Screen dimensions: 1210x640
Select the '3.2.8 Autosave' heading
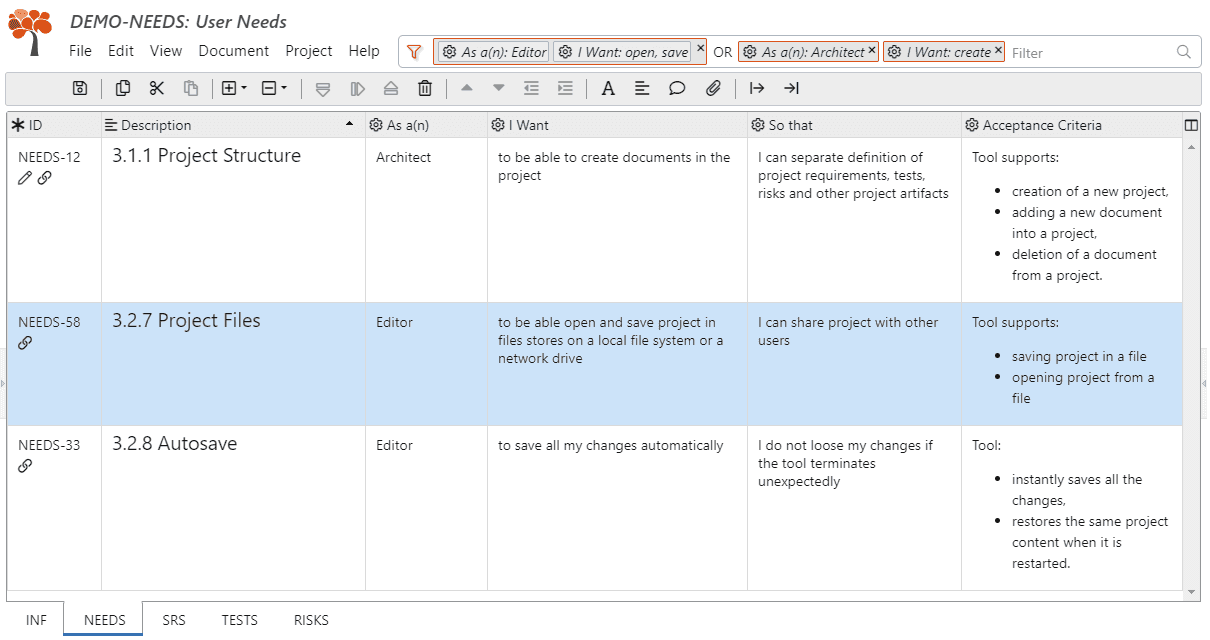(174, 444)
